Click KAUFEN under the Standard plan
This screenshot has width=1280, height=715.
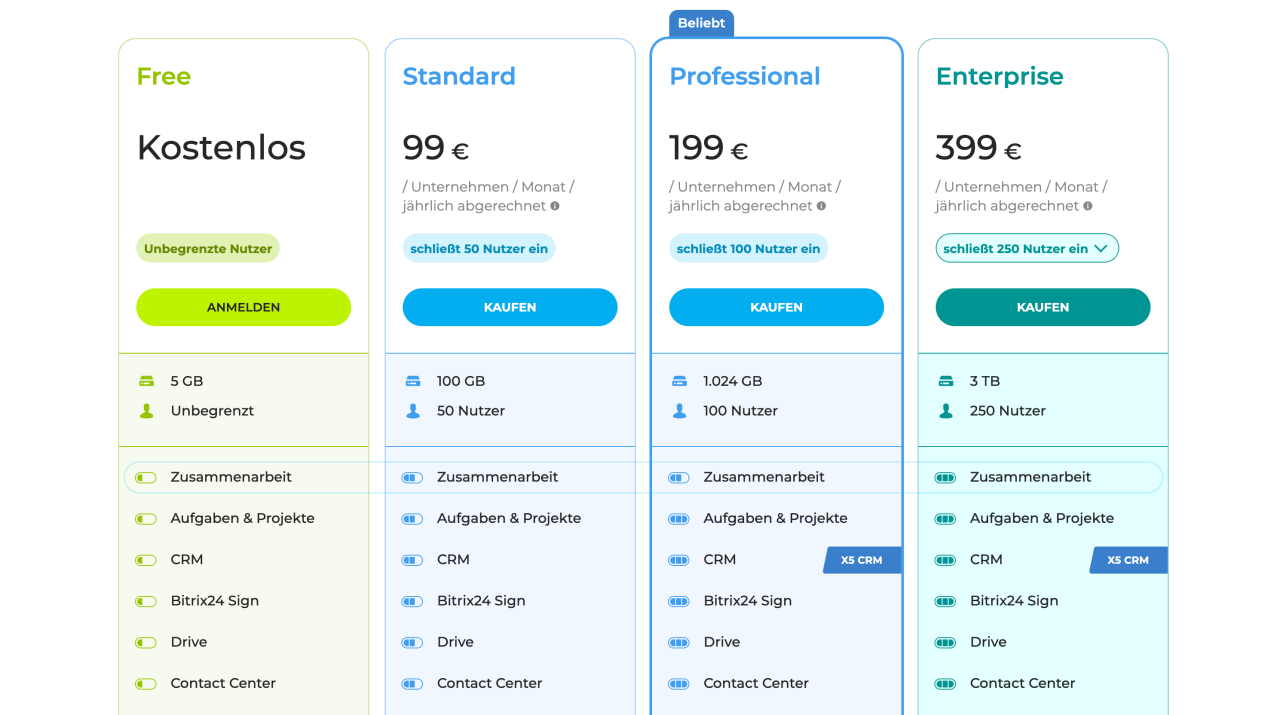click(510, 307)
